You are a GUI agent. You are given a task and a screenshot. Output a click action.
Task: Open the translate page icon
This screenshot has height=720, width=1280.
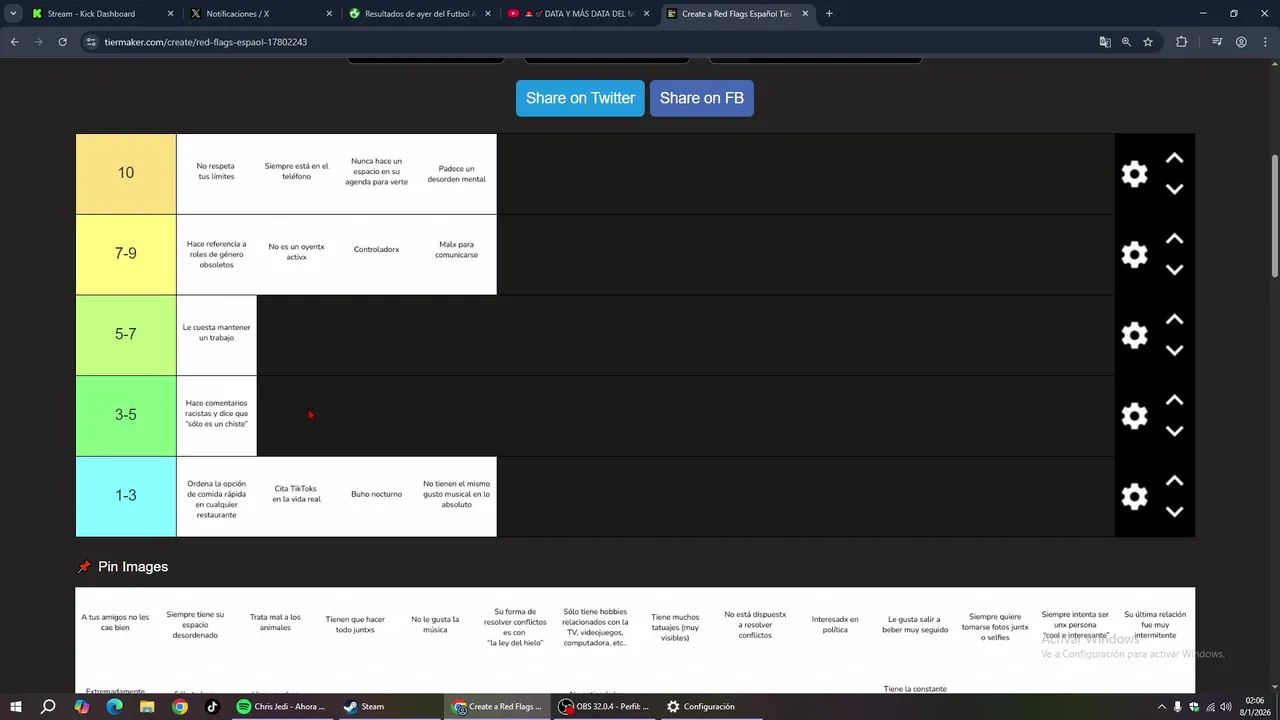click(1105, 42)
